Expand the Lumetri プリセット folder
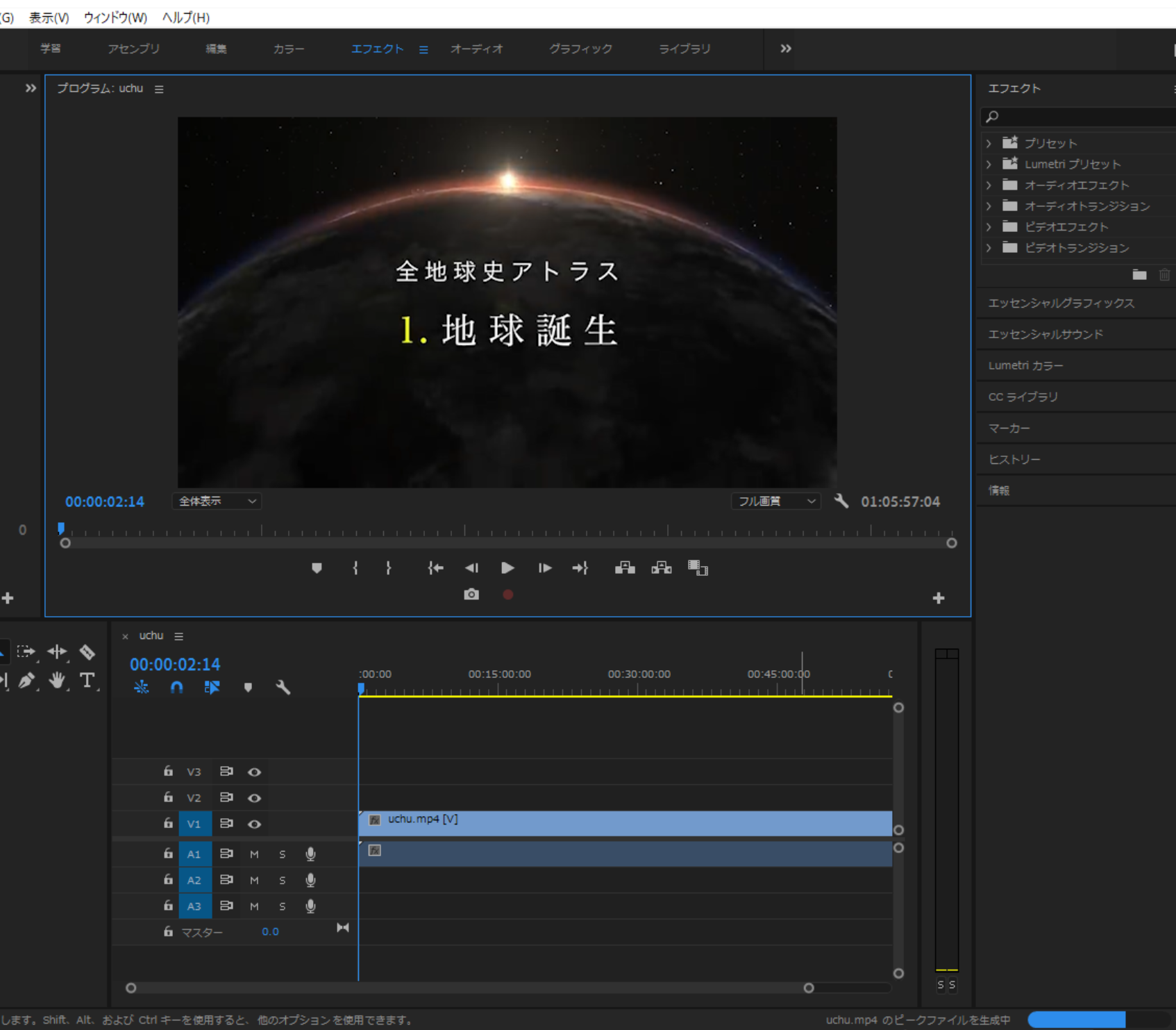1176x1030 pixels. tap(989, 165)
